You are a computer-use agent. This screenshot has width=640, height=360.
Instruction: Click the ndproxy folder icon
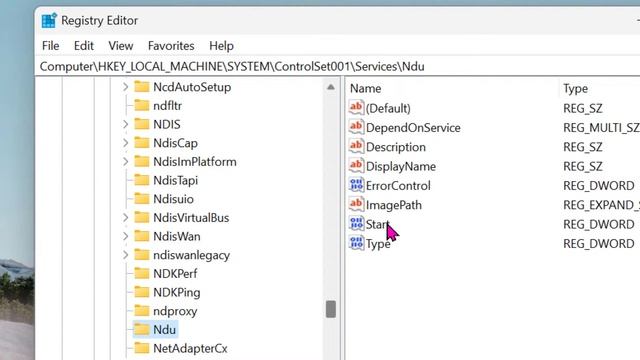pos(142,311)
